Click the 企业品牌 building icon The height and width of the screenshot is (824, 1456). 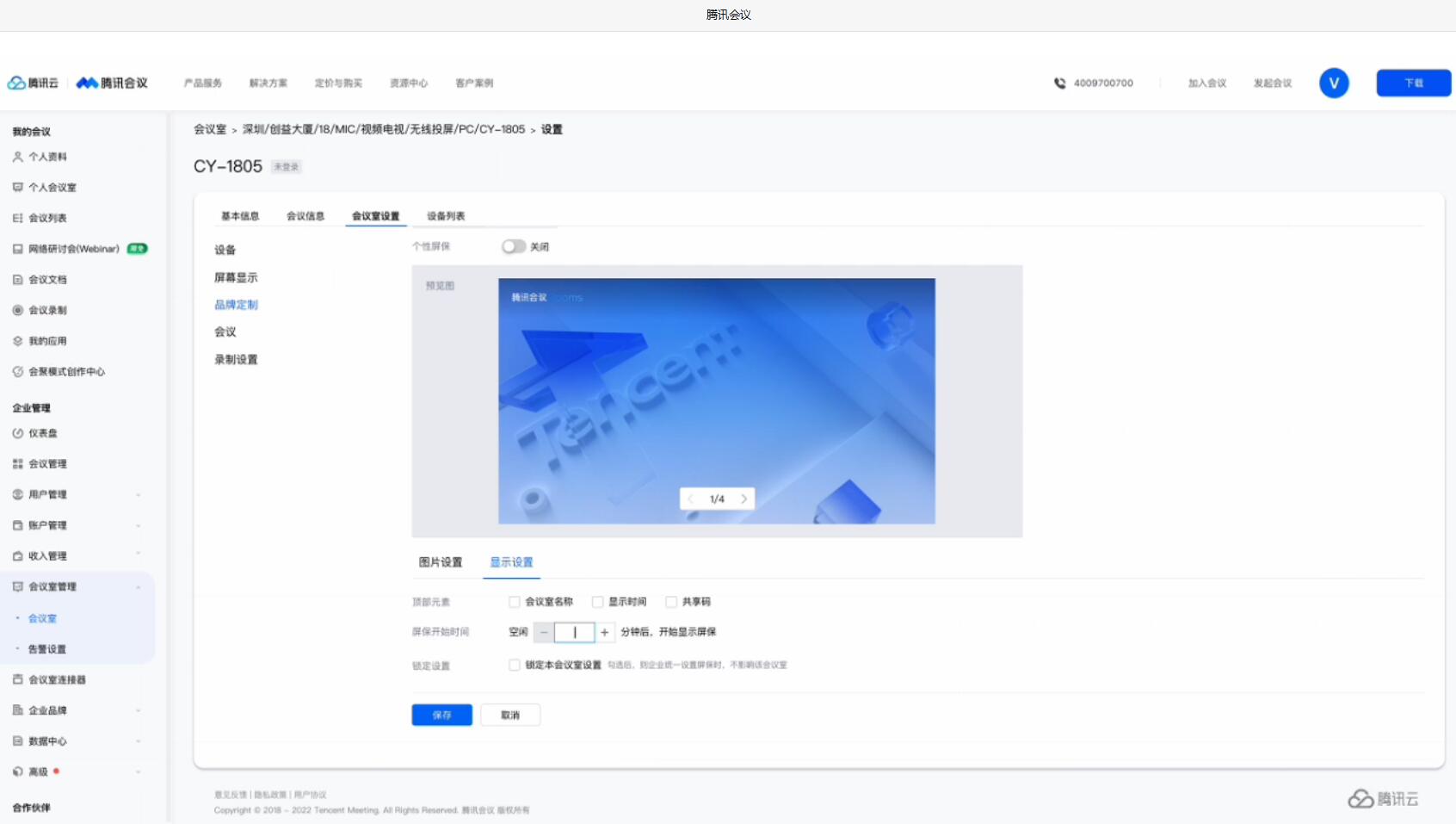(x=17, y=710)
